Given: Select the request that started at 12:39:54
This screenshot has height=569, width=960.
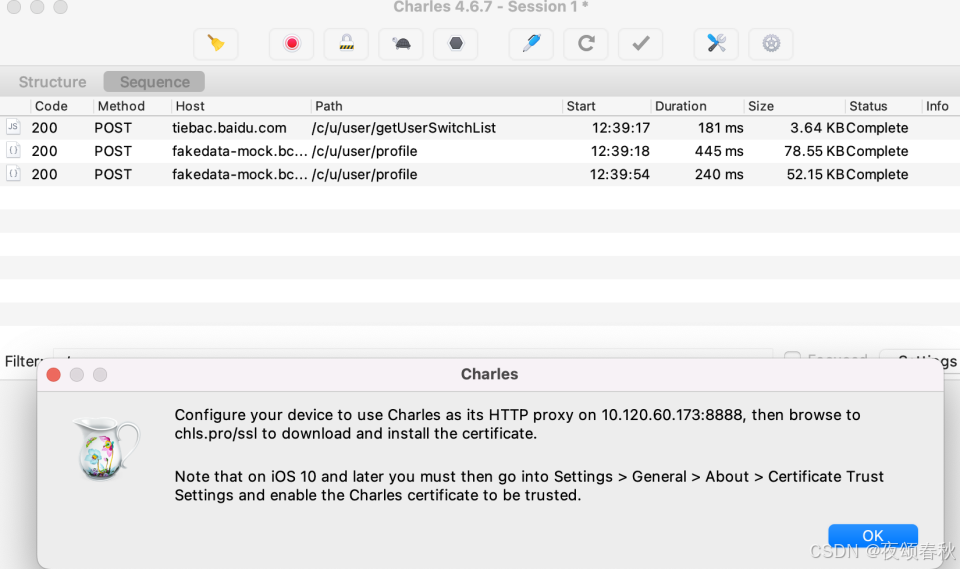Looking at the screenshot, I should coord(480,175).
